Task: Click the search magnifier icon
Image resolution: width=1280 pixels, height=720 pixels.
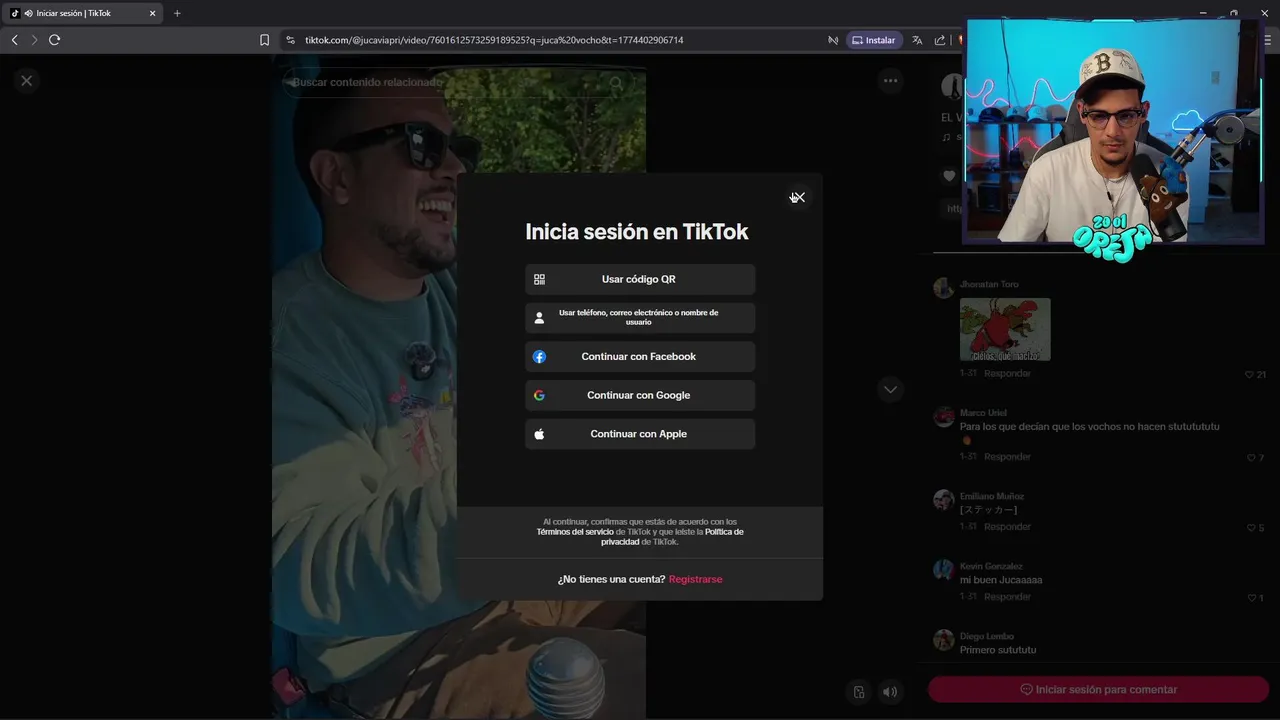Action: [617, 83]
